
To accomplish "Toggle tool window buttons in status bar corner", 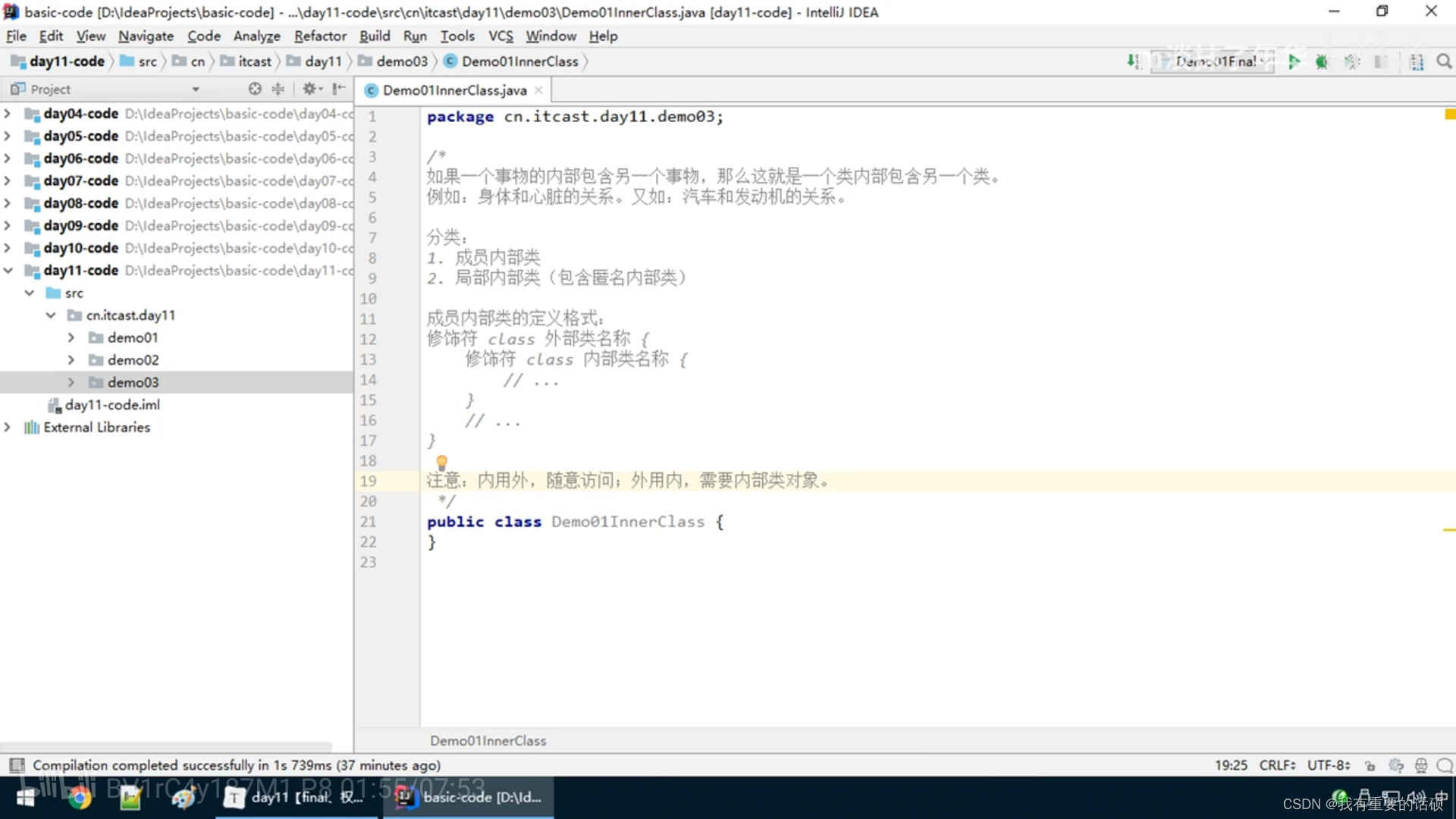I will point(17,765).
